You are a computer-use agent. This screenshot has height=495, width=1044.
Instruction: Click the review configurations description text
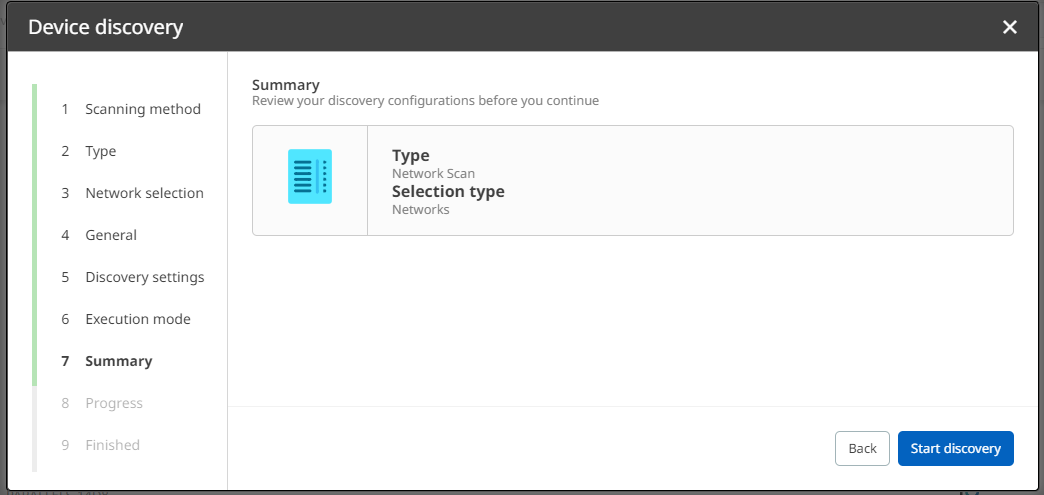point(425,101)
